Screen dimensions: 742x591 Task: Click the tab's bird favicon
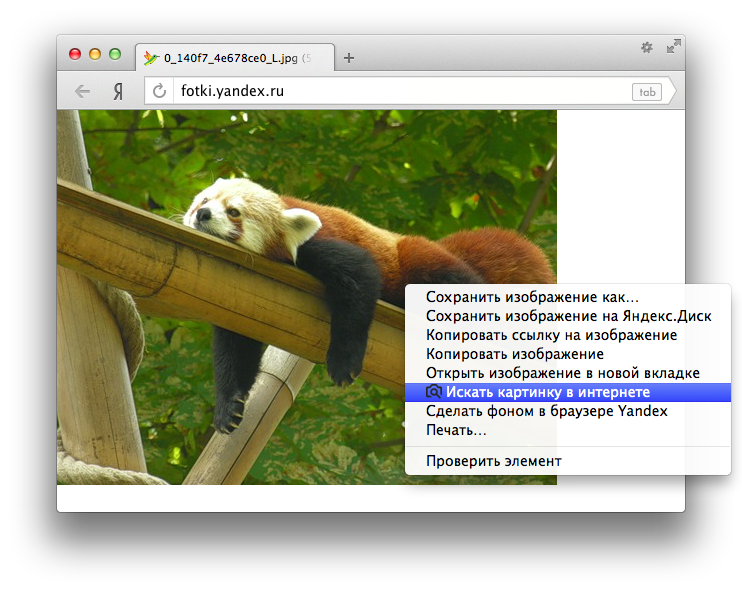pos(151,58)
